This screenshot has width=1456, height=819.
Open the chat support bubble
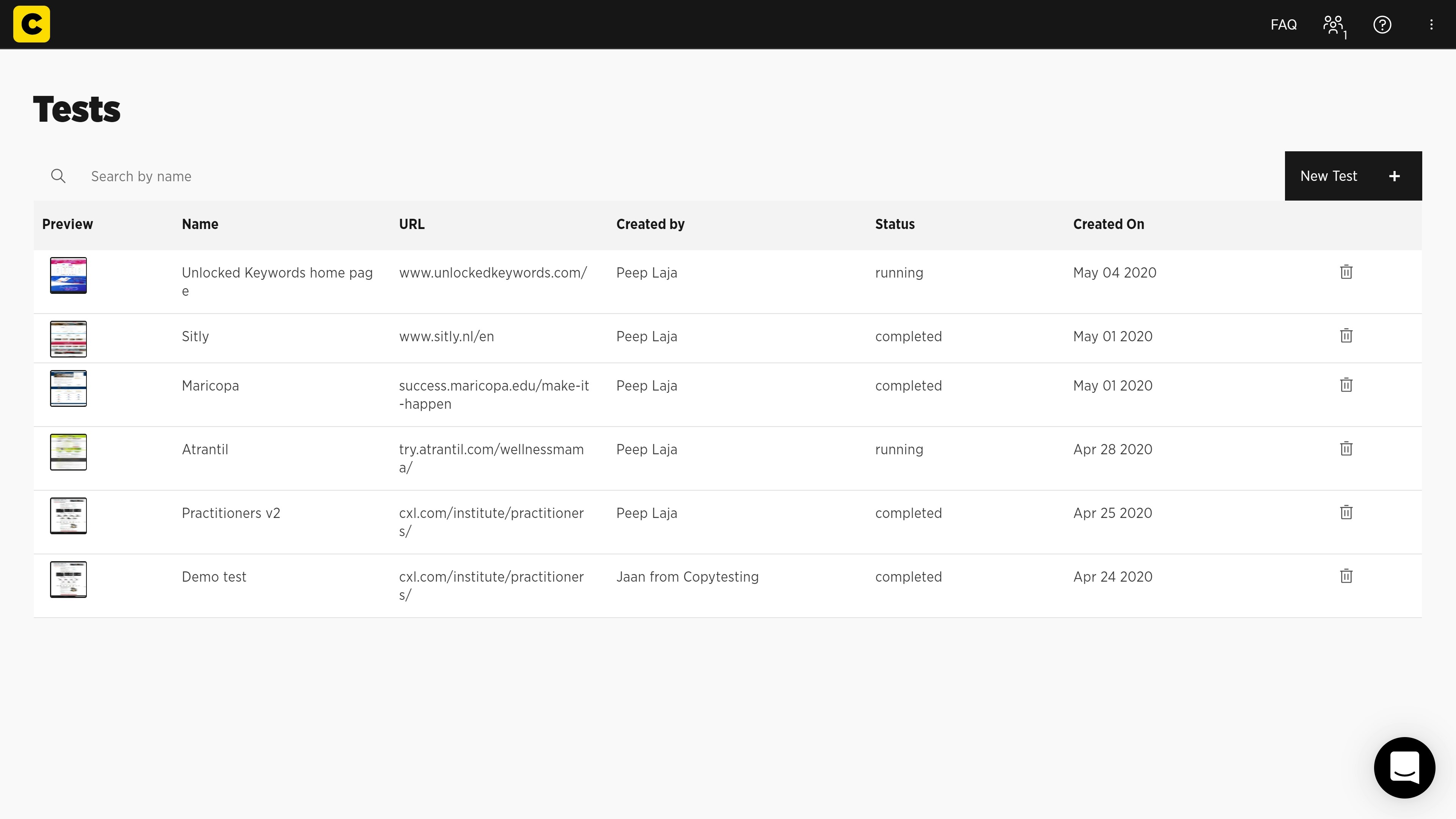coord(1404,767)
